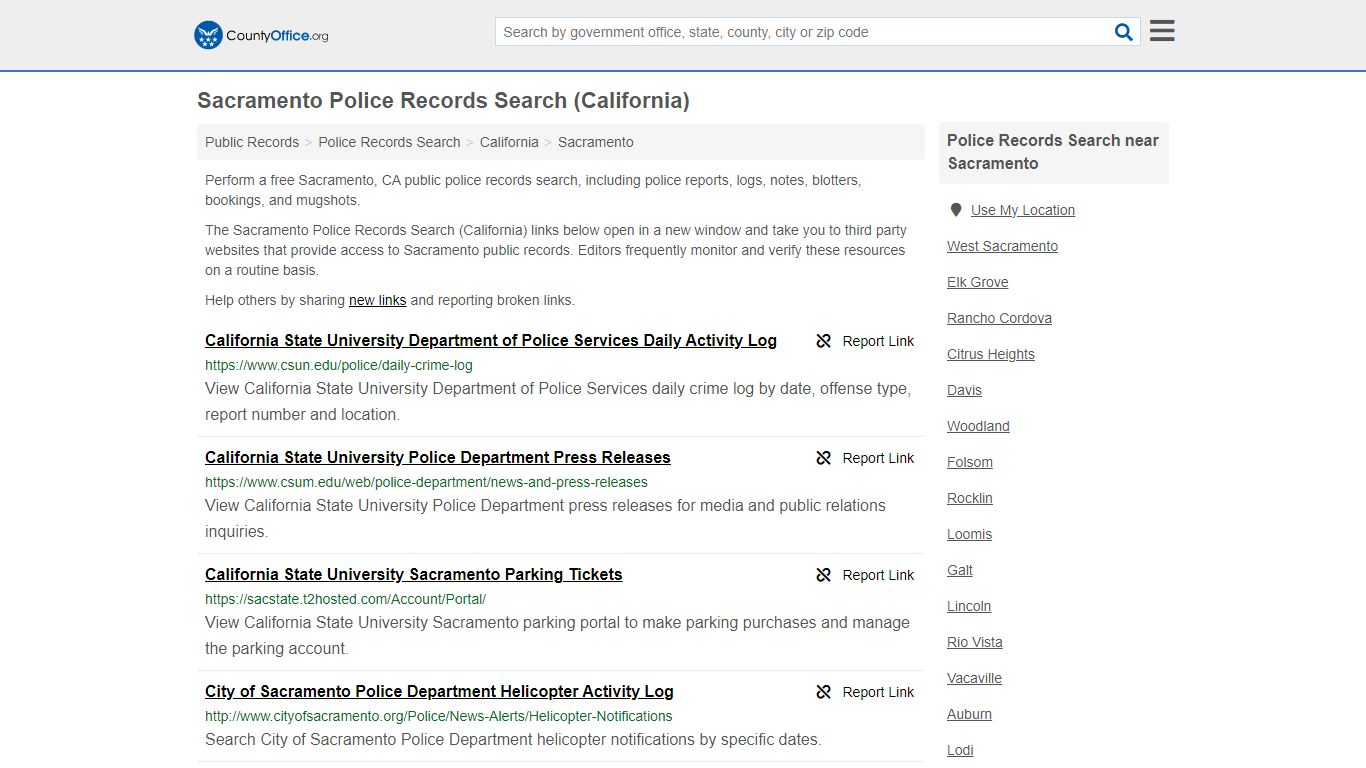
Task: Click Police Records Search near Sacramento heading
Action: coord(1053,152)
